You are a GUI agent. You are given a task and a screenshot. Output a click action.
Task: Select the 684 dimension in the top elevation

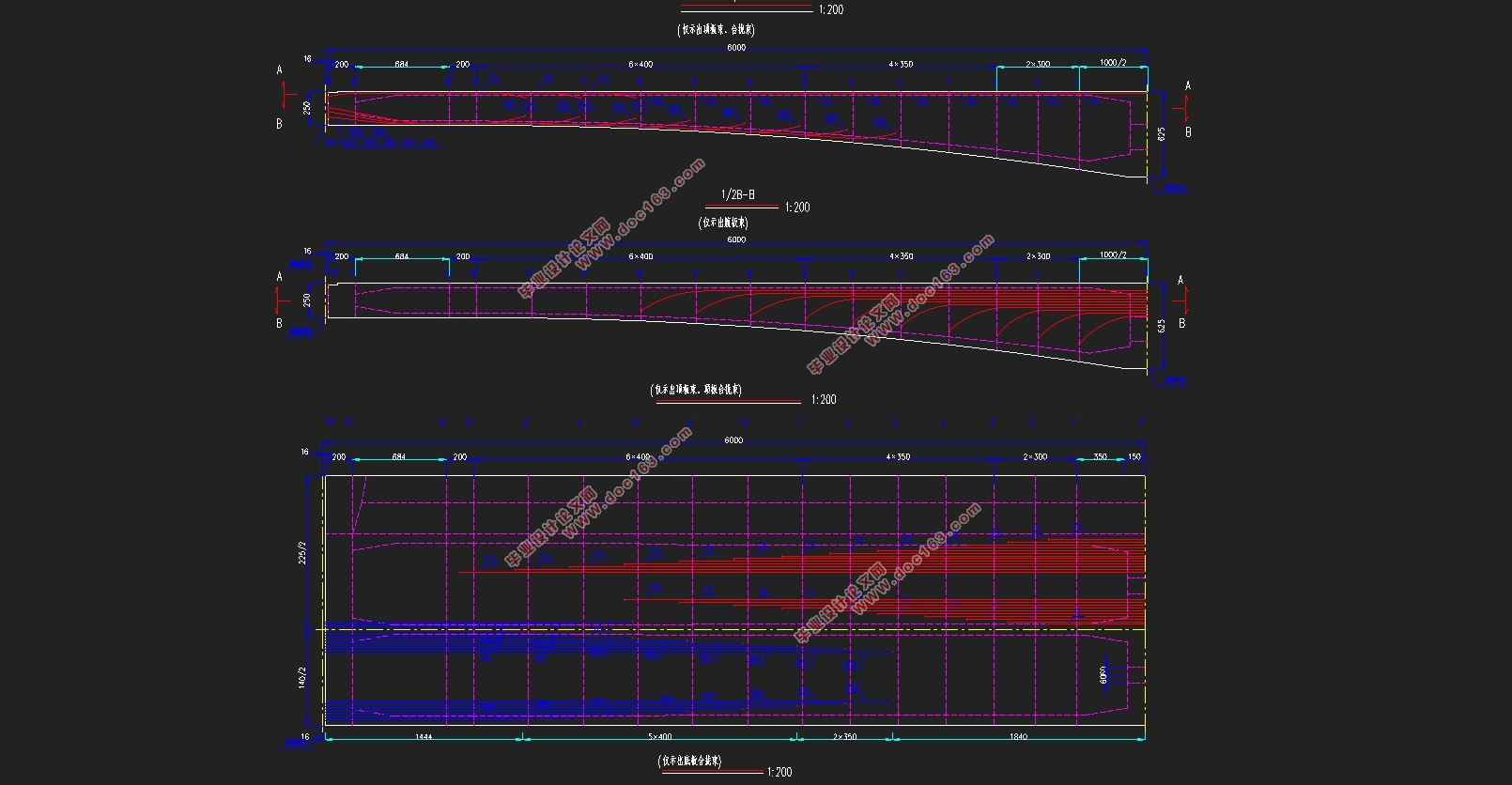click(x=401, y=65)
